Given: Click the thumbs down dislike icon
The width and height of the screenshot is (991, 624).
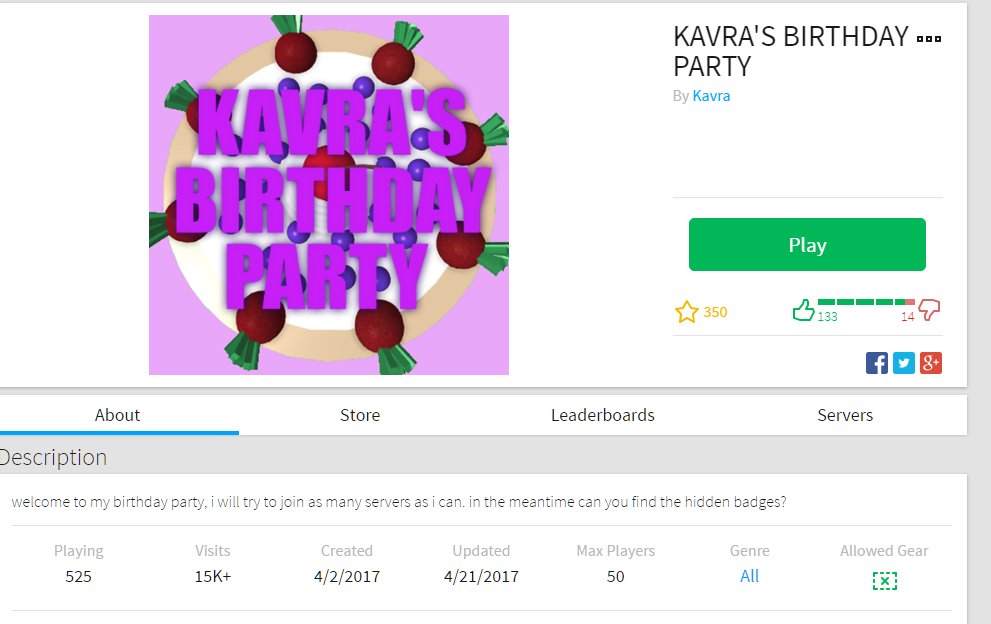Looking at the screenshot, I should click(x=929, y=310).
